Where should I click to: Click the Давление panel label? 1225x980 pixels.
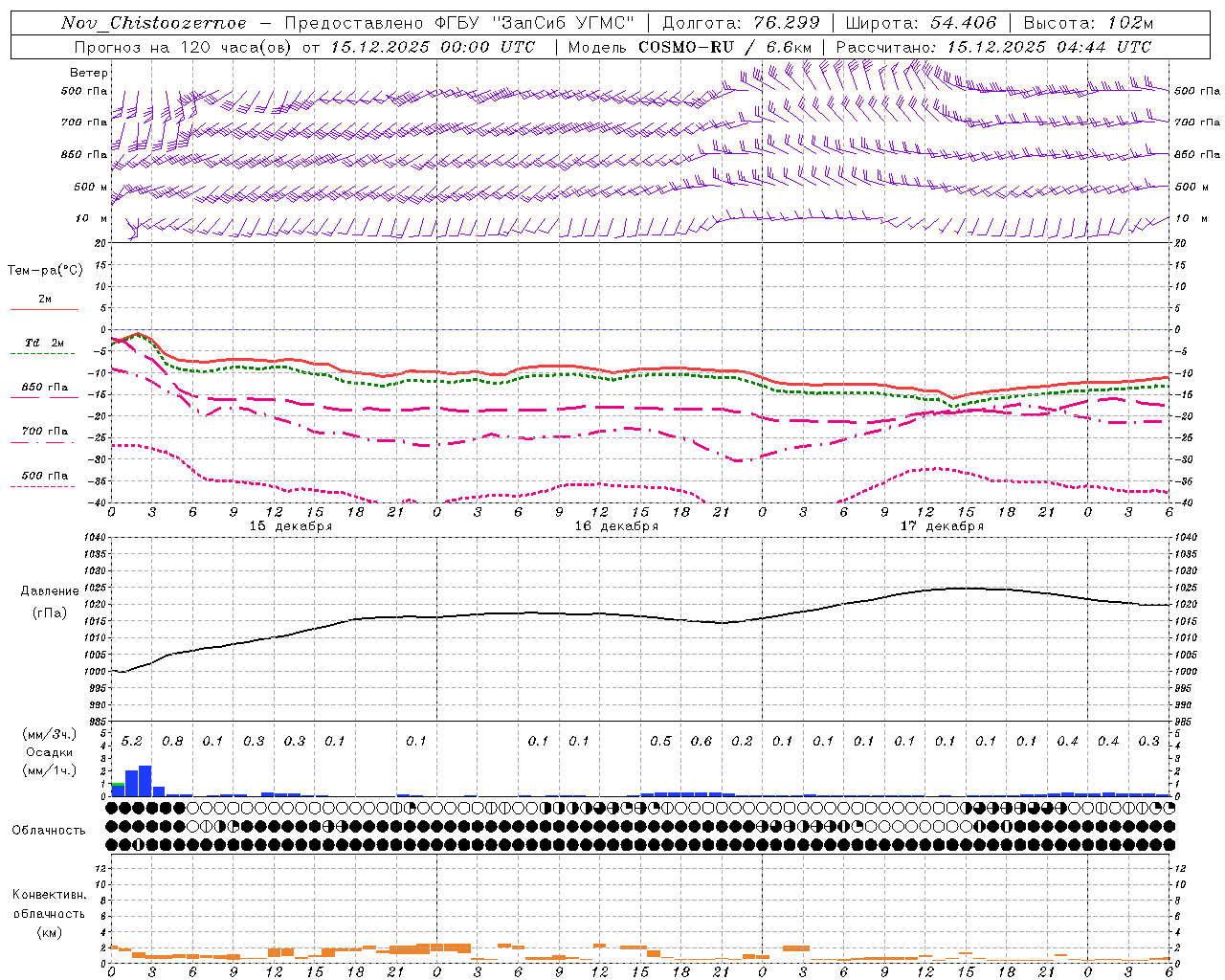tap(50, 591)
